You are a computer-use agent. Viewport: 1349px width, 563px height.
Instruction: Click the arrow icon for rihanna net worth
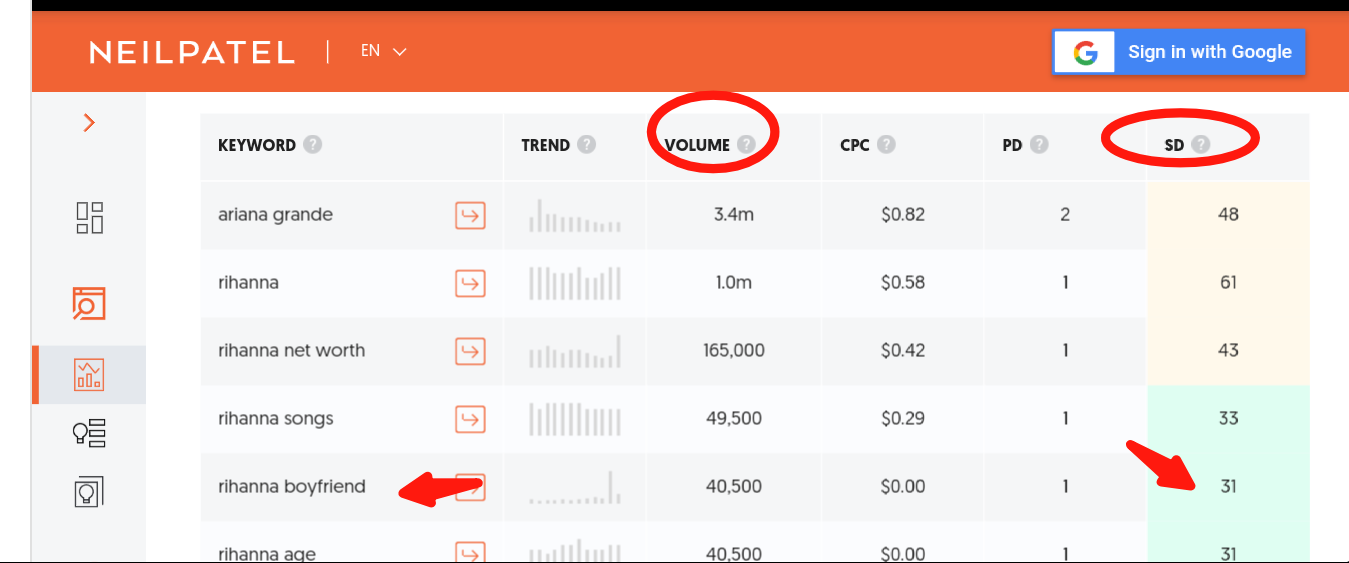470,351
